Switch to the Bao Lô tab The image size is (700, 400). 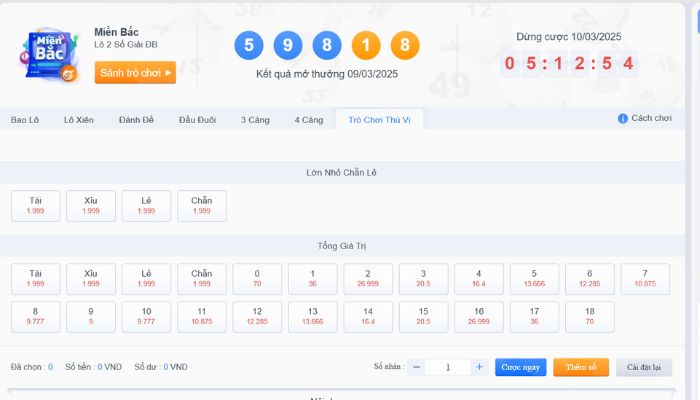[25, 120]
